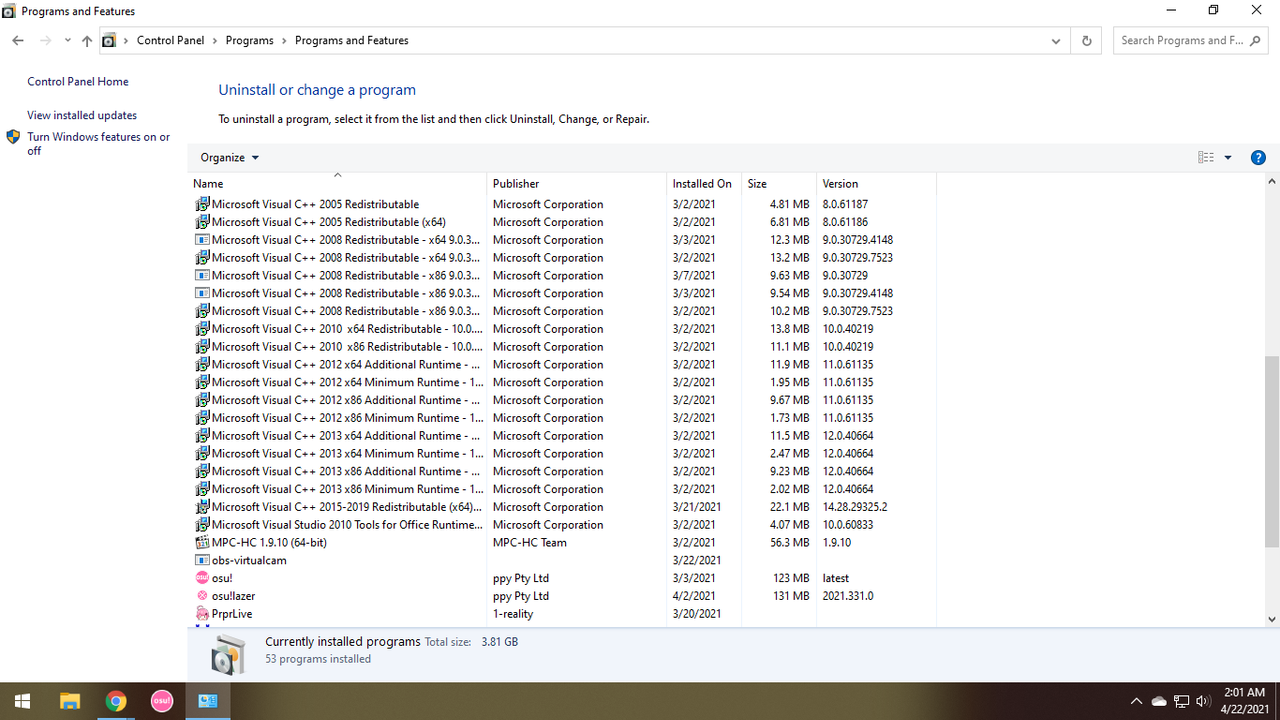
Task: Click the 2021.331.0 version cell
Action: point(847,596)
